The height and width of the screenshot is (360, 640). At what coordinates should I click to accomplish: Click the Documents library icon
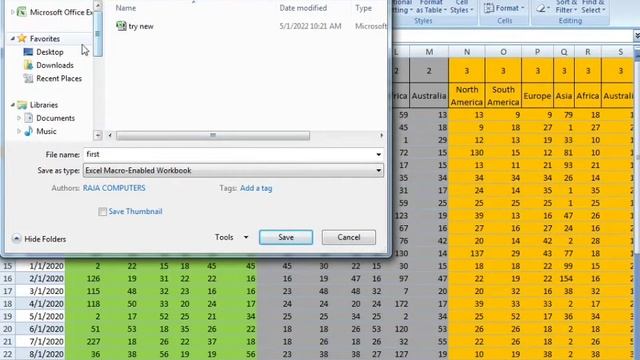pos(29,118)
